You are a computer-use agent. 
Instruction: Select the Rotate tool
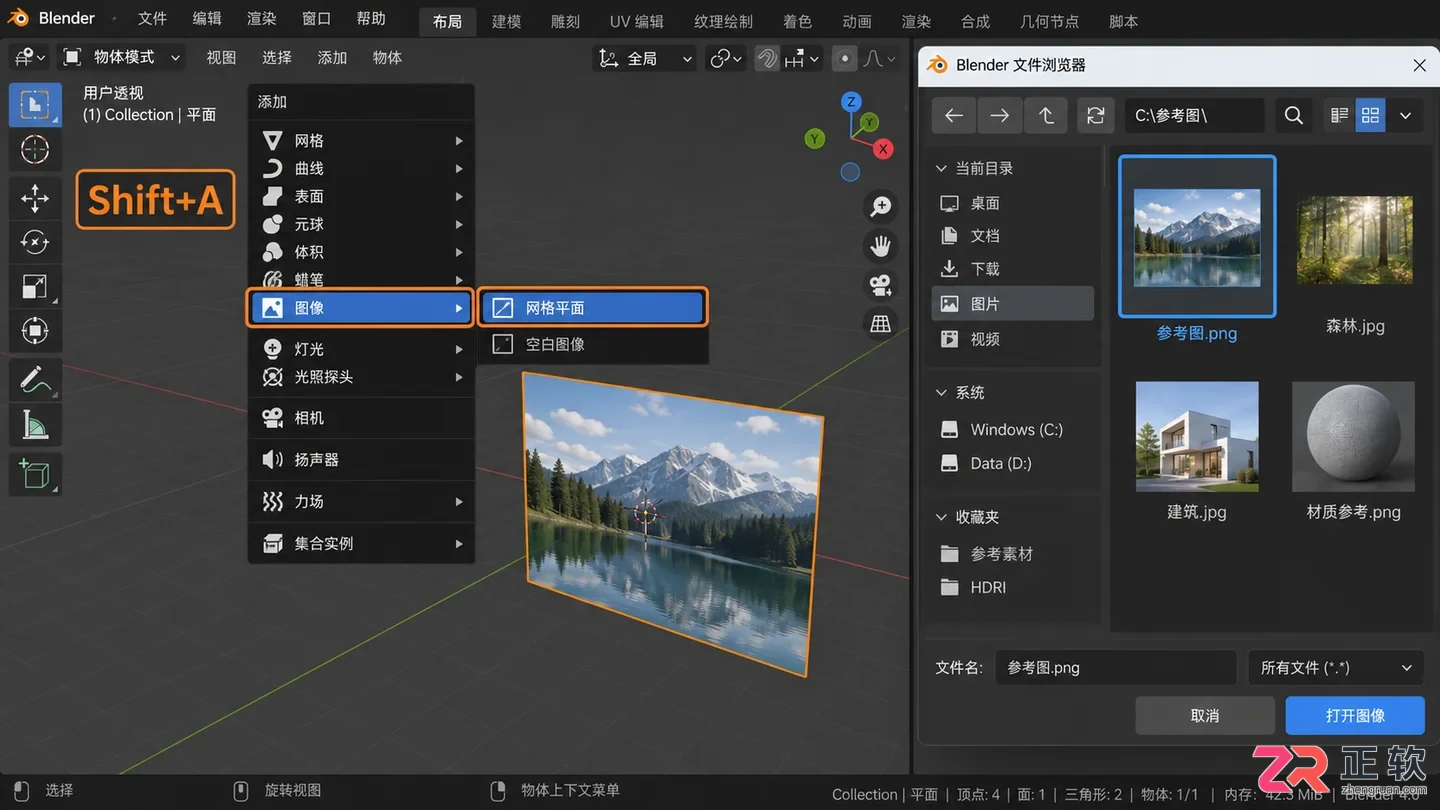click(x=35, y=242)
